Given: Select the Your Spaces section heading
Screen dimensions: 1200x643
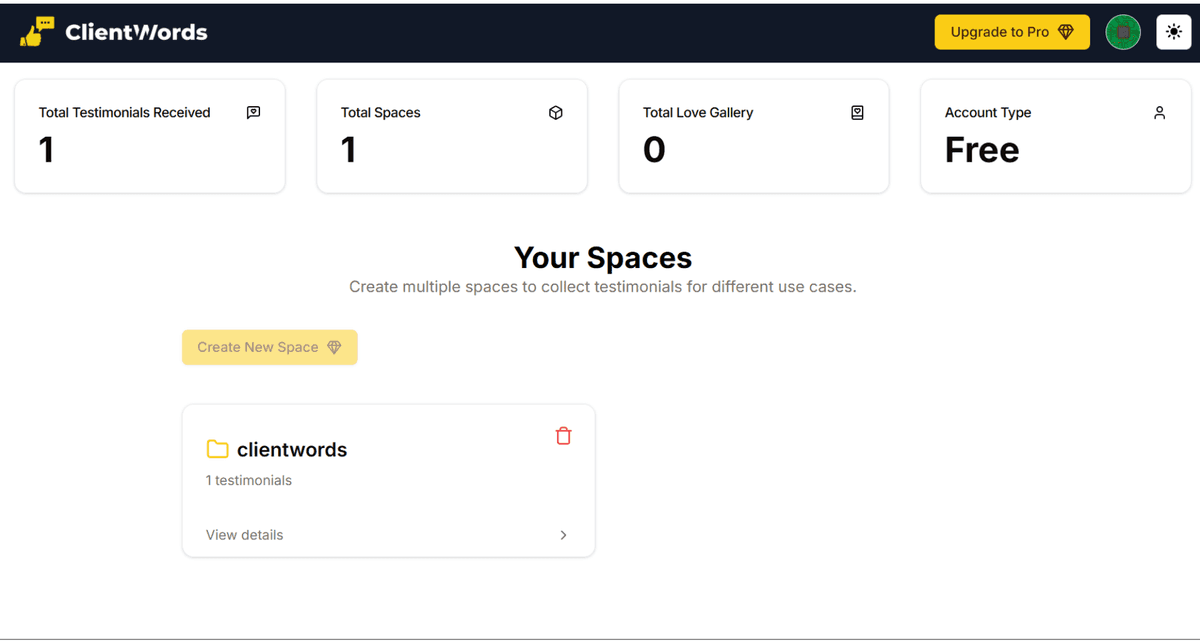Looking at the screenshot, I should click(x=602, y=257).
